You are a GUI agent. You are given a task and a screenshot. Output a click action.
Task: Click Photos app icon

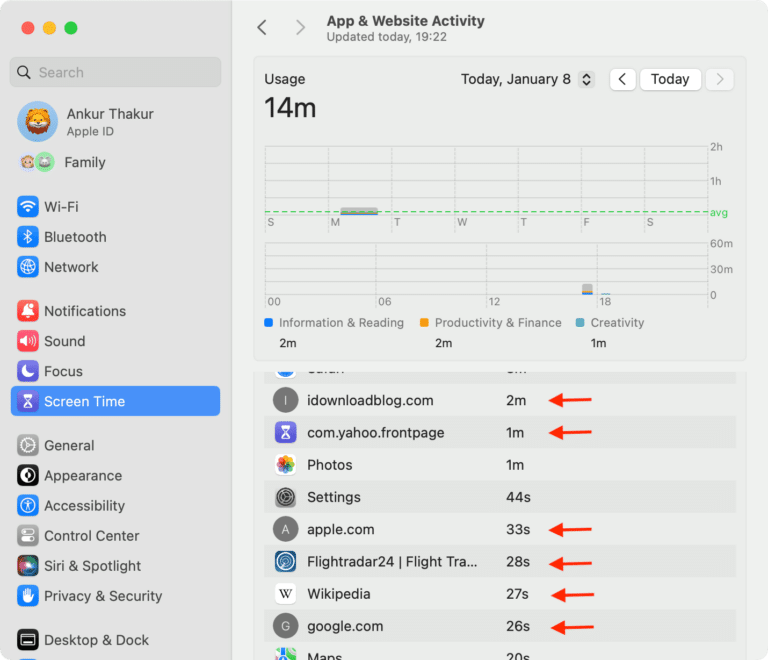pyautogui.click(x=286, y=465)
